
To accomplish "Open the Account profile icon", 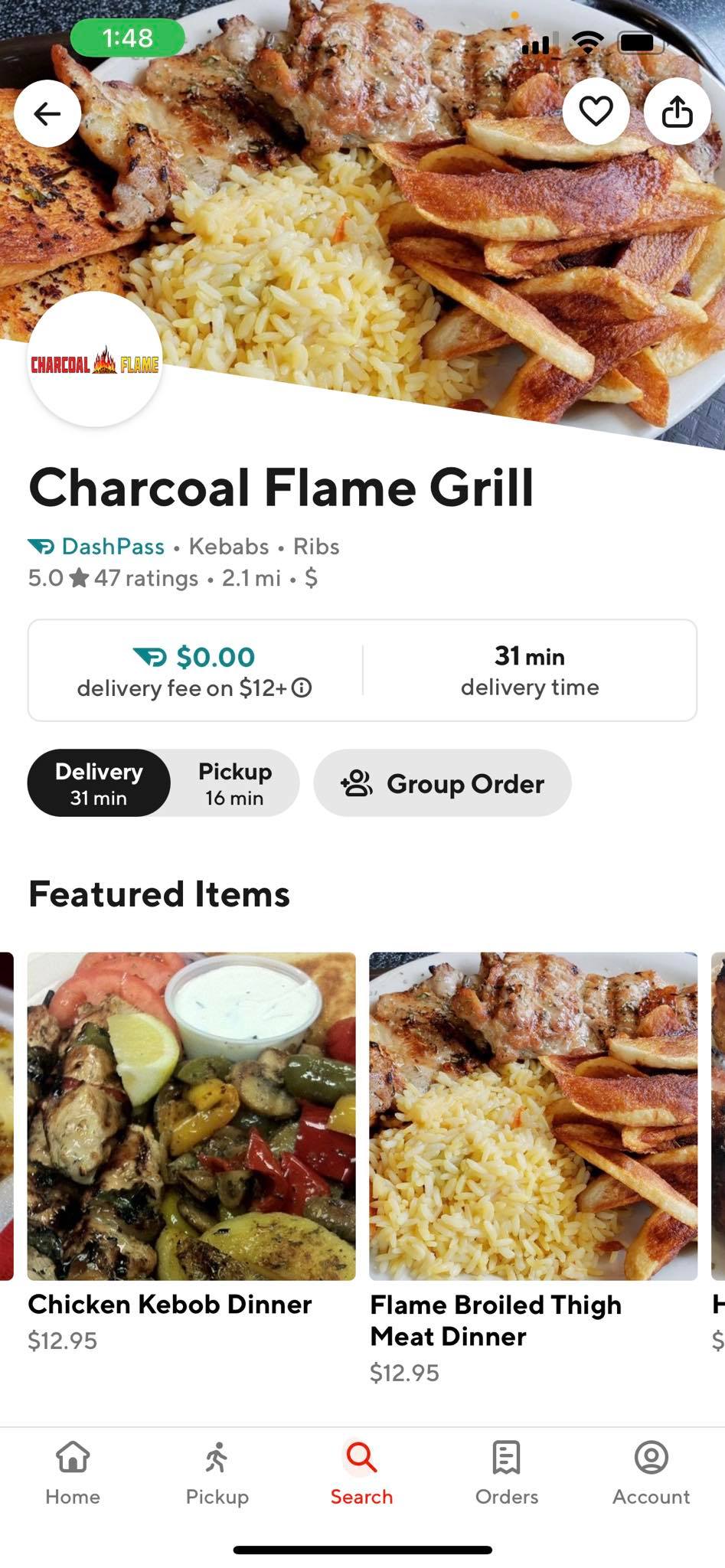I will click(651, 1458).
